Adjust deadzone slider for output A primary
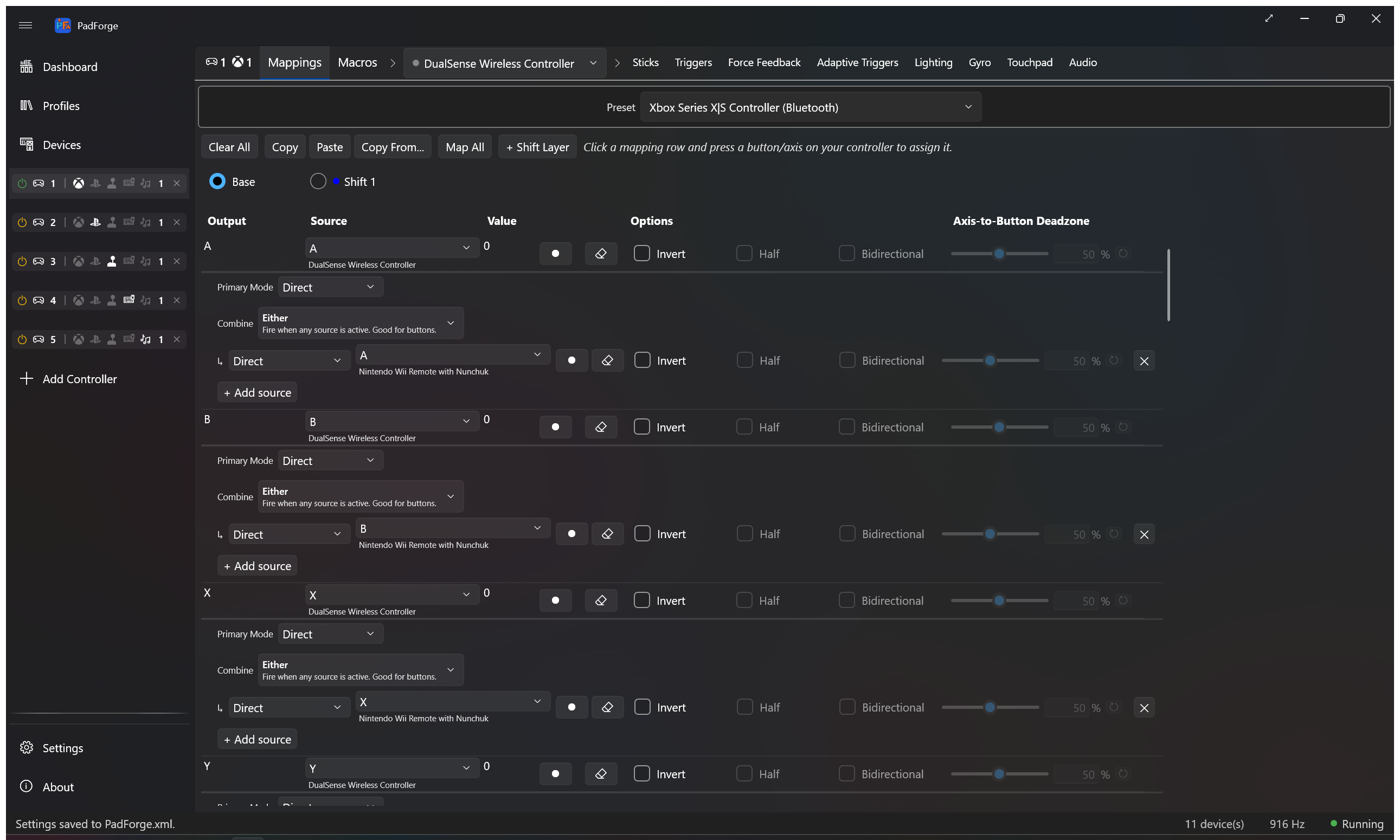The height and width of the screenshot is (840, 1400). [x=999, y=254]
